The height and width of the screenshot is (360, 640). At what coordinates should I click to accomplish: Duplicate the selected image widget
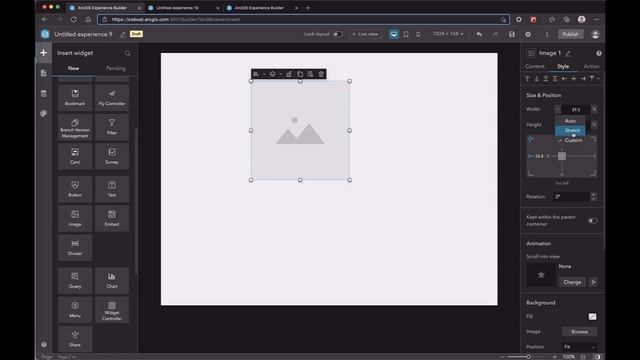(300, 74)
